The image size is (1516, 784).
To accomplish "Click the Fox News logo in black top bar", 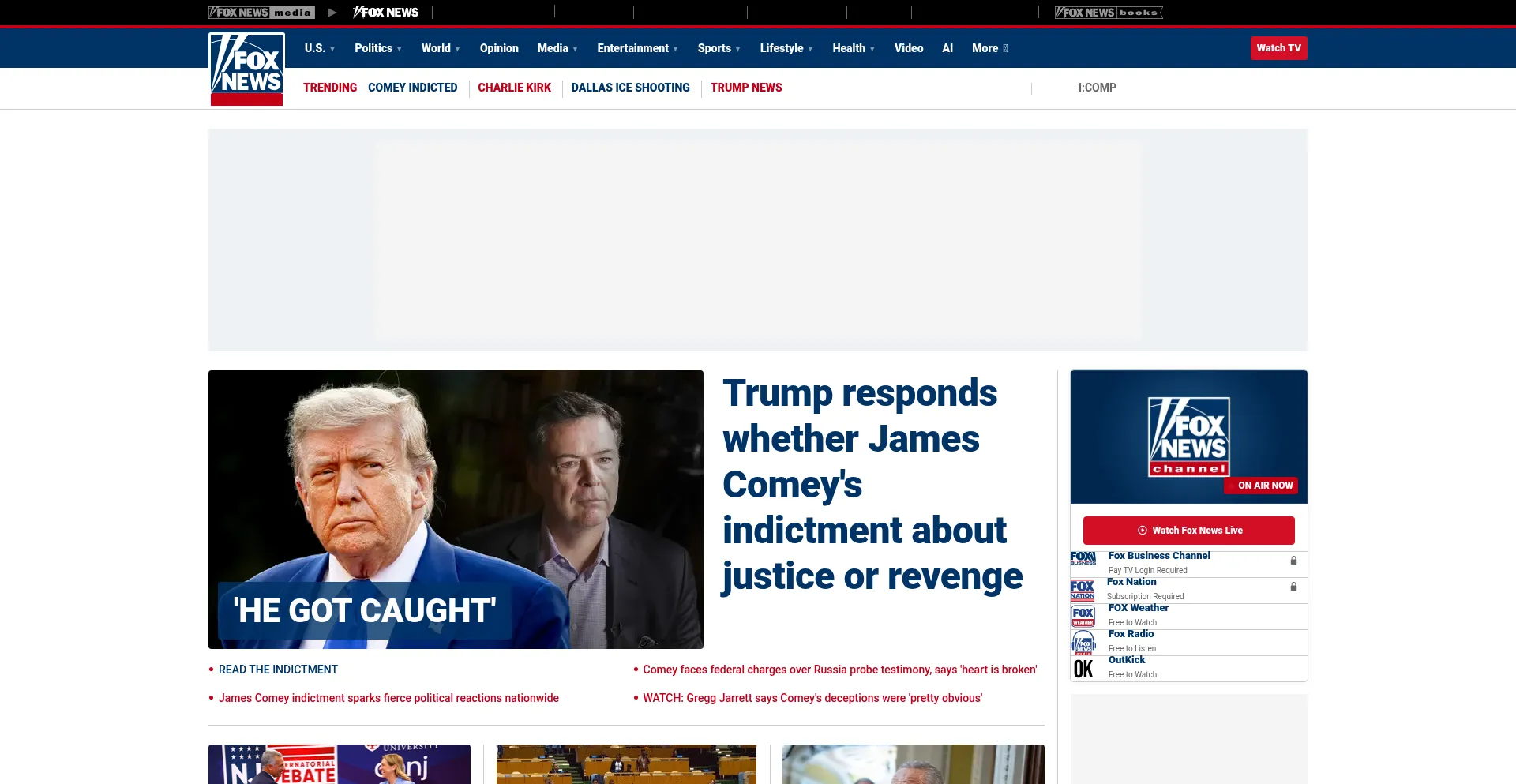I will point(386,13).
